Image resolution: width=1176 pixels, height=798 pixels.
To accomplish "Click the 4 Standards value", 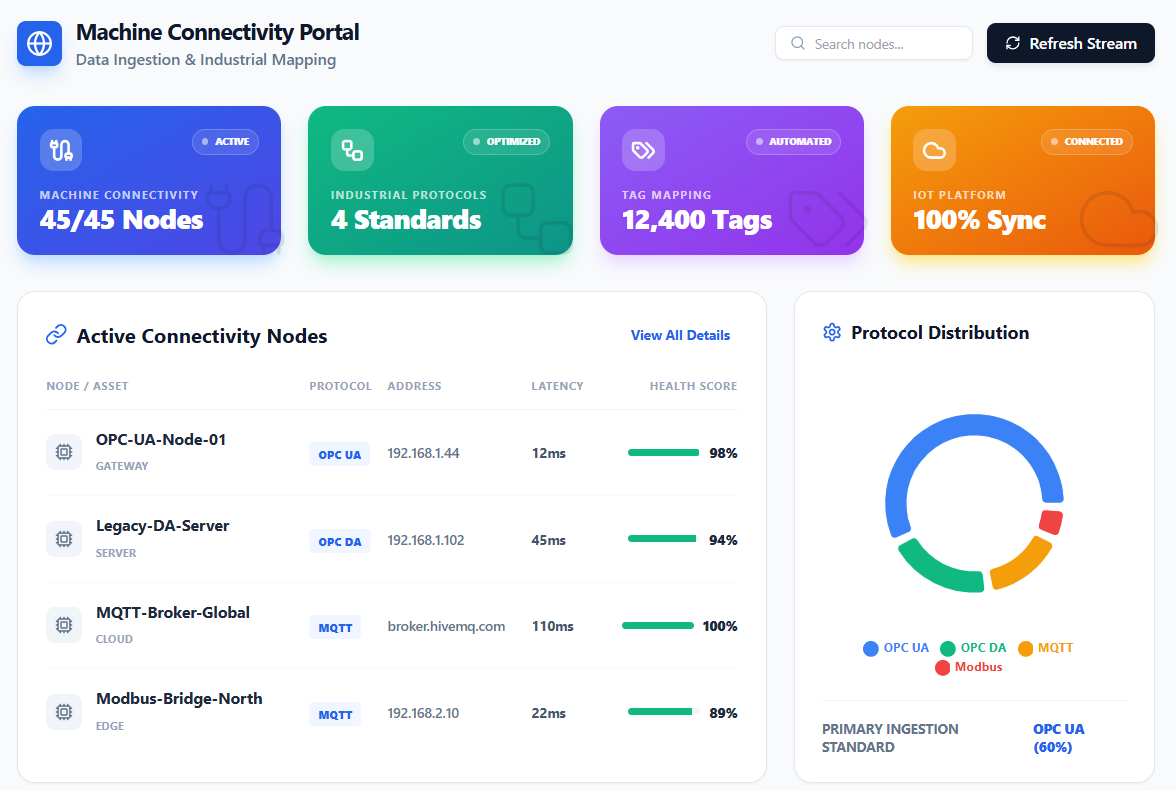I will pyautogui.click(x=406, y=220).
